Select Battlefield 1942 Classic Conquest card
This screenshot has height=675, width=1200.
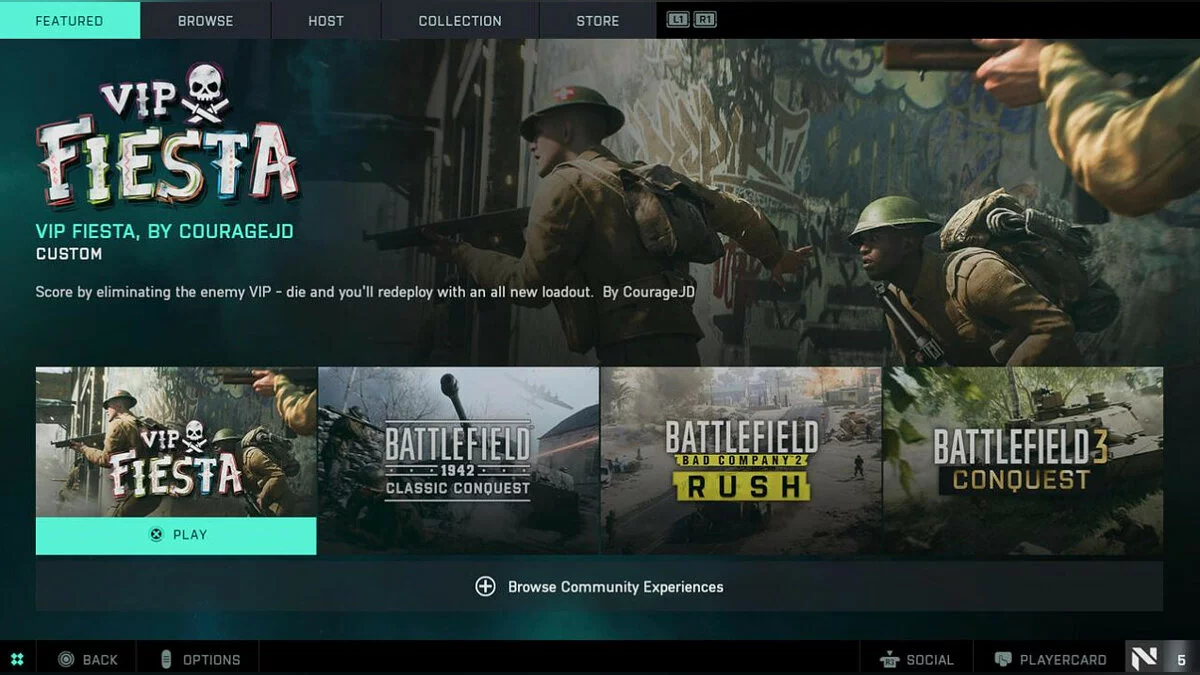click(458, 461)
